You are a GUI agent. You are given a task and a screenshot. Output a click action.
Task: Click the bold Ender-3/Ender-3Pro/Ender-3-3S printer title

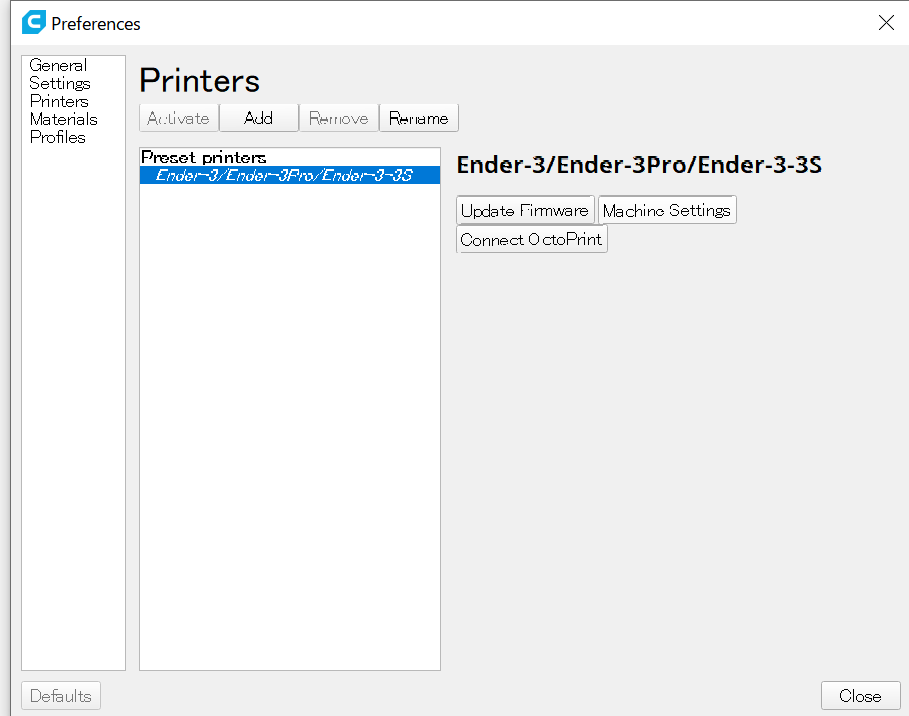point(639,165)
